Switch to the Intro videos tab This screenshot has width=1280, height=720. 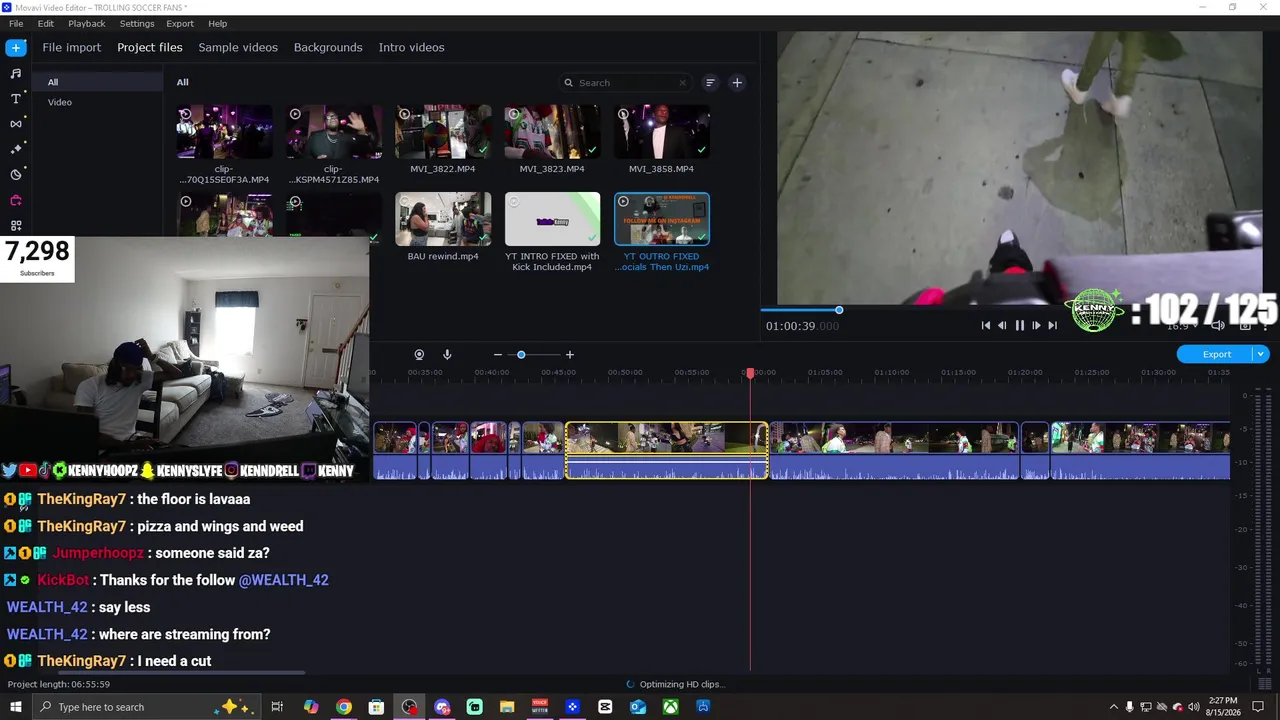[x=411, y=47]
